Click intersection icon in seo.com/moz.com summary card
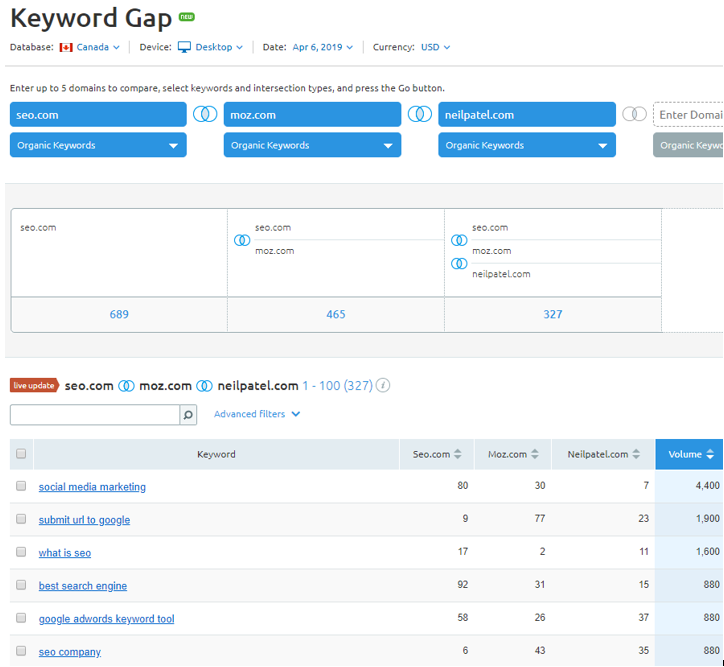724x667 pixels. click(x=242, y=240)
